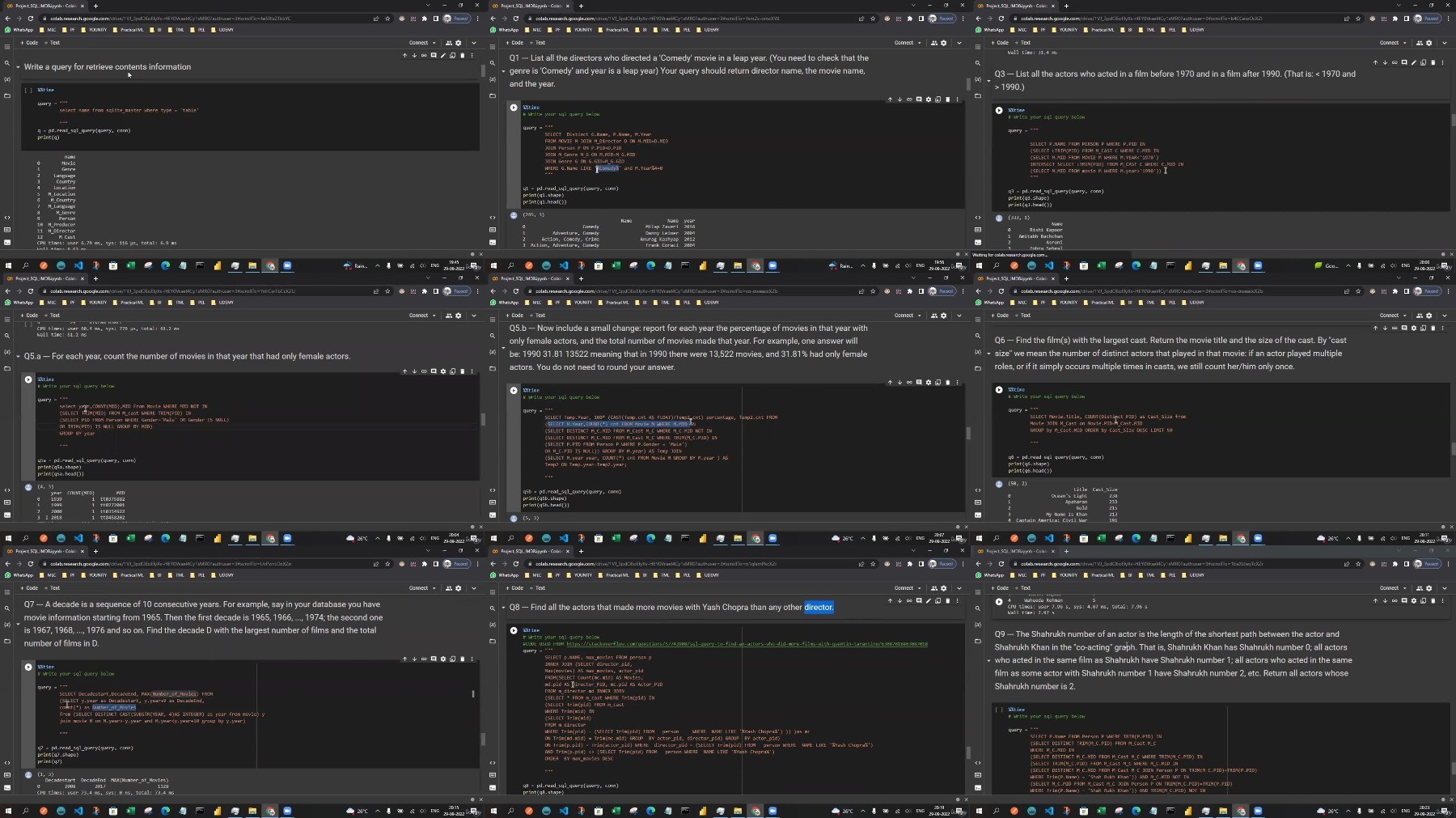1456x818 pixels.
Task: Move the Q1 code cell up with the arrow icon
Action: (890, 100)
